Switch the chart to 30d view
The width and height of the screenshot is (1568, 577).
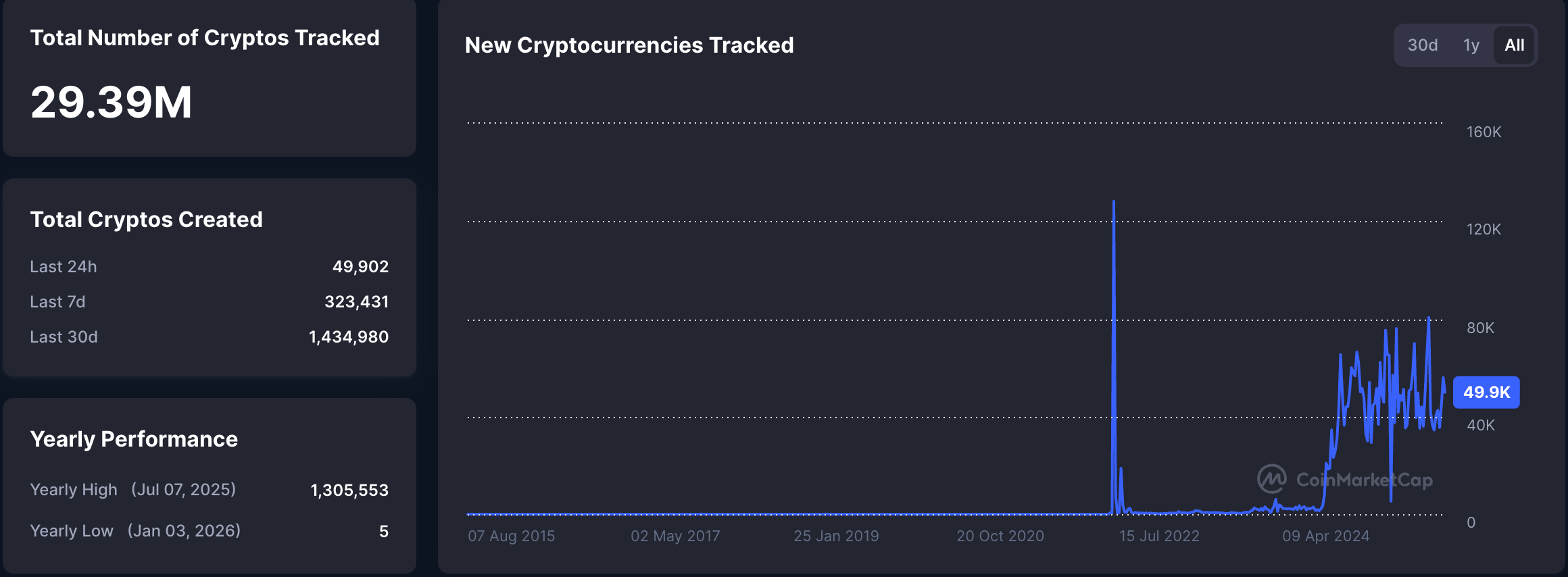(x=1423, y=45)
